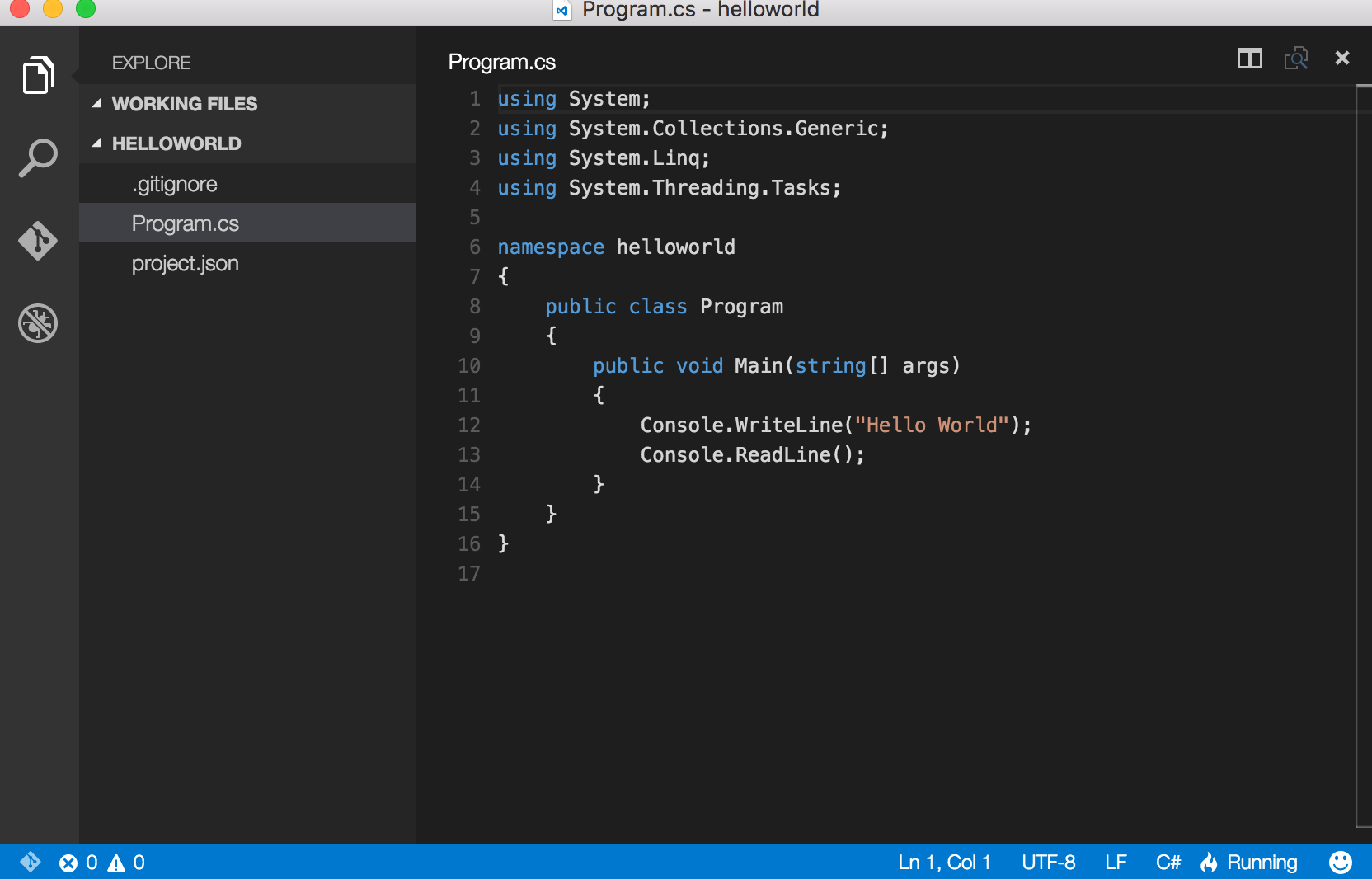Click the Ln 1, Col 1 indicator
Image resolution: width=1372 pixels, height=879 pixels.
944,863
